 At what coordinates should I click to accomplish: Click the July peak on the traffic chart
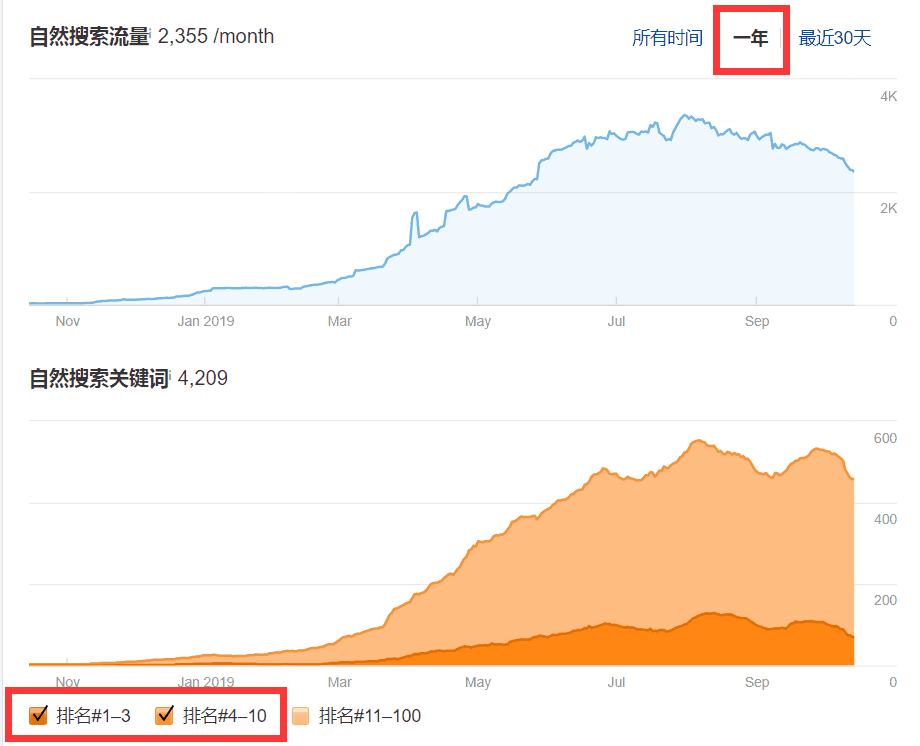686,115
